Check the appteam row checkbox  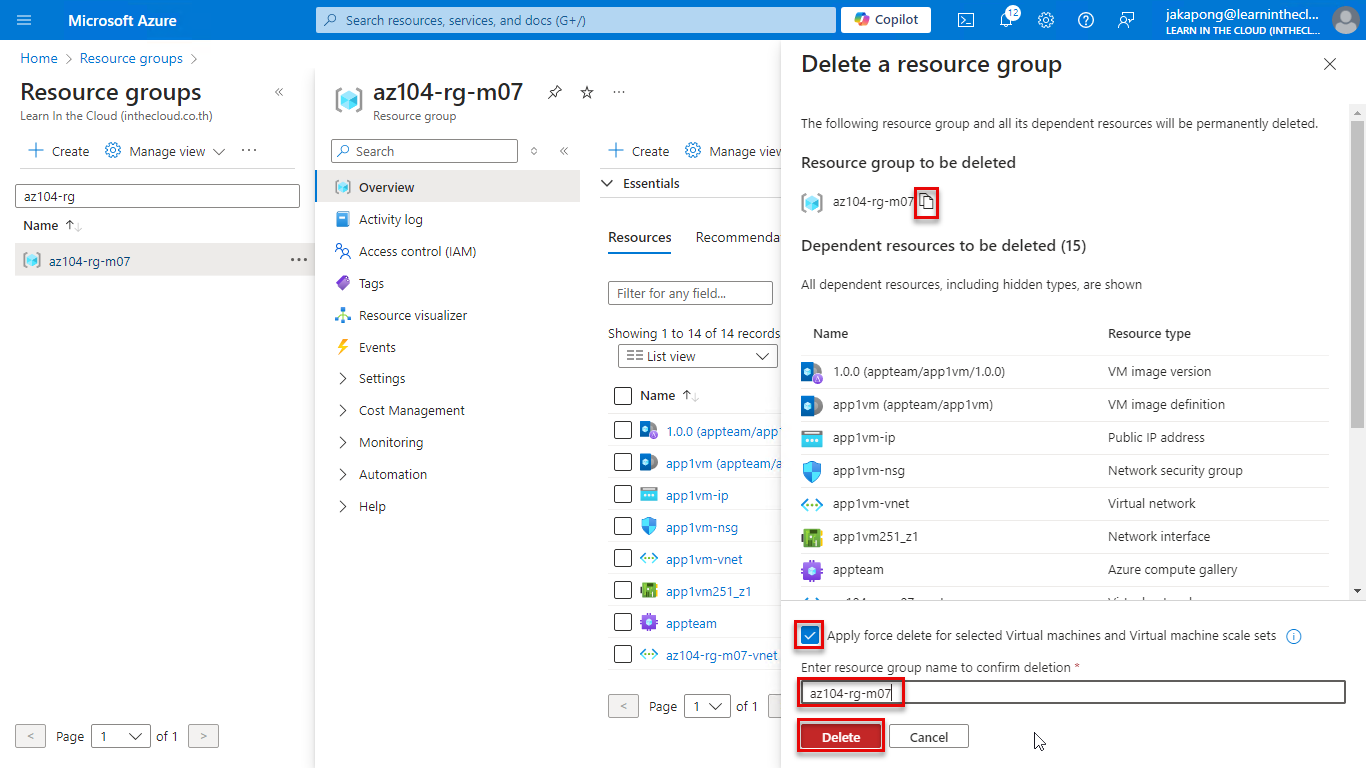pyautogui.click(x=623, y=622)
